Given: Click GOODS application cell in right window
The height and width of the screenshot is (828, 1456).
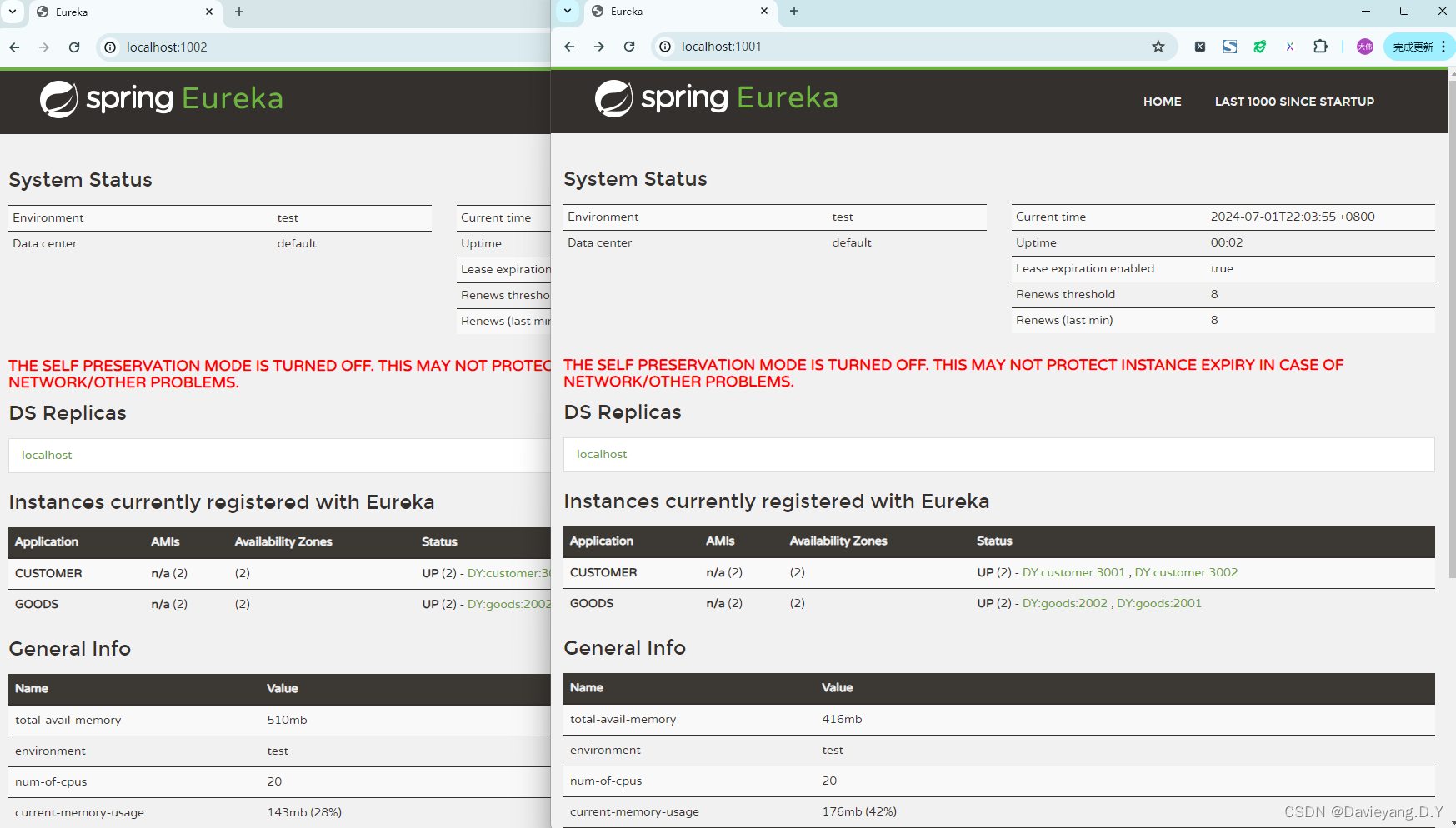Looking at the screenshot, I should pos(592,603).
